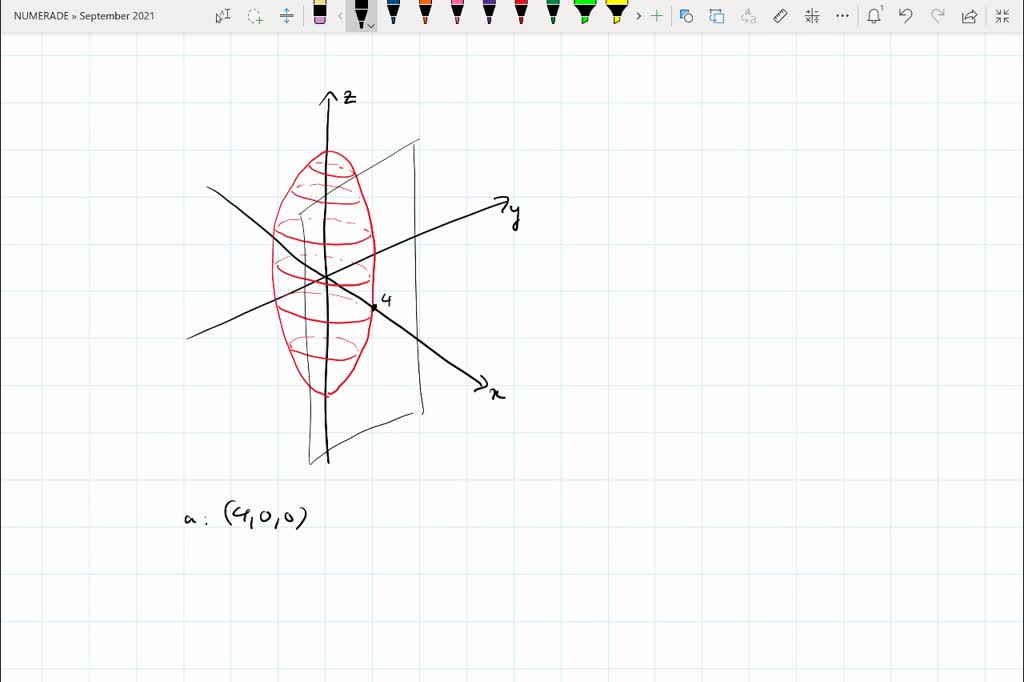Select the red pen swatch
The image size is (1024, 682).
[519, 15]
